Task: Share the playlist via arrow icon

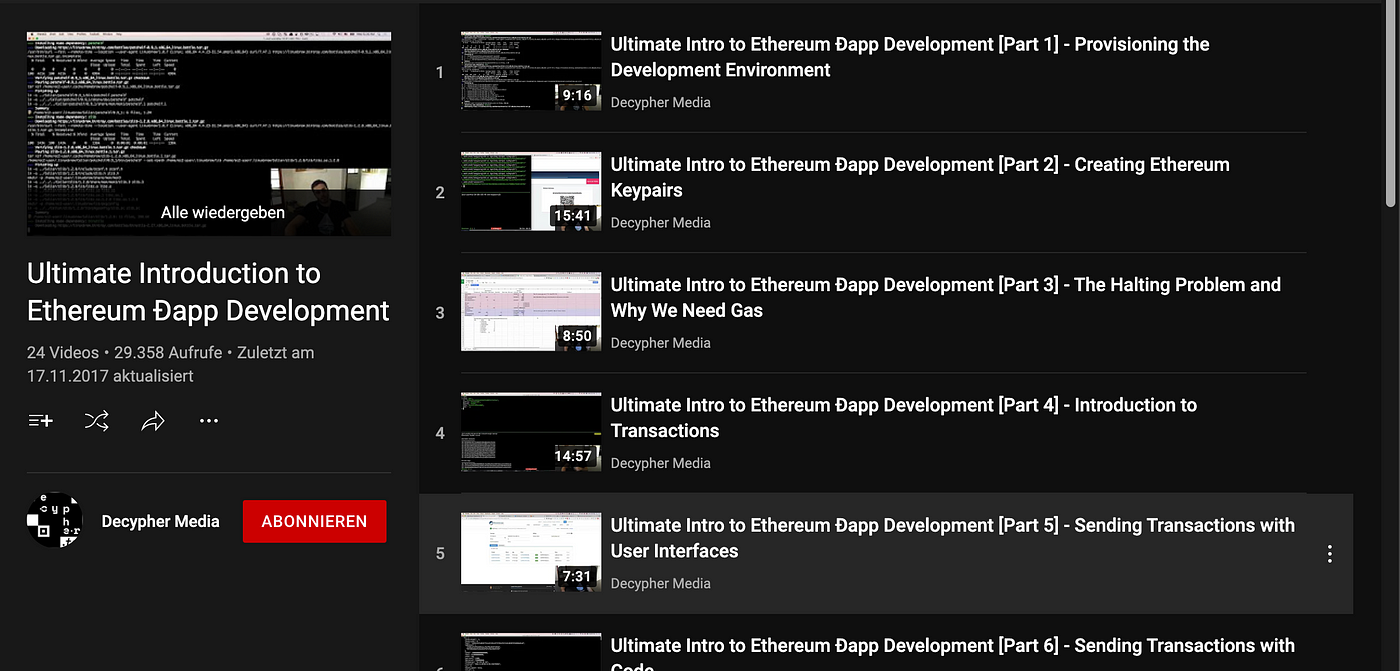Action: pyautogui.click(x=153, y=421)
